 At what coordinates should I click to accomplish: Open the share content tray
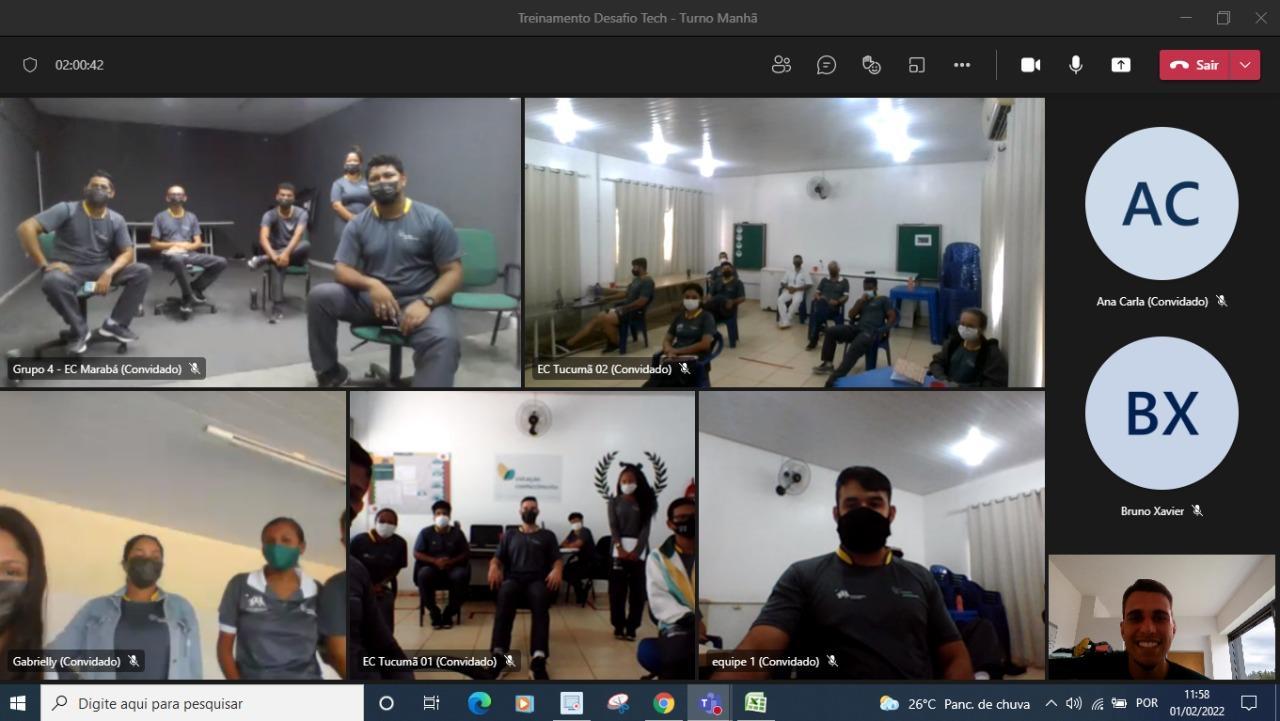1121,65
